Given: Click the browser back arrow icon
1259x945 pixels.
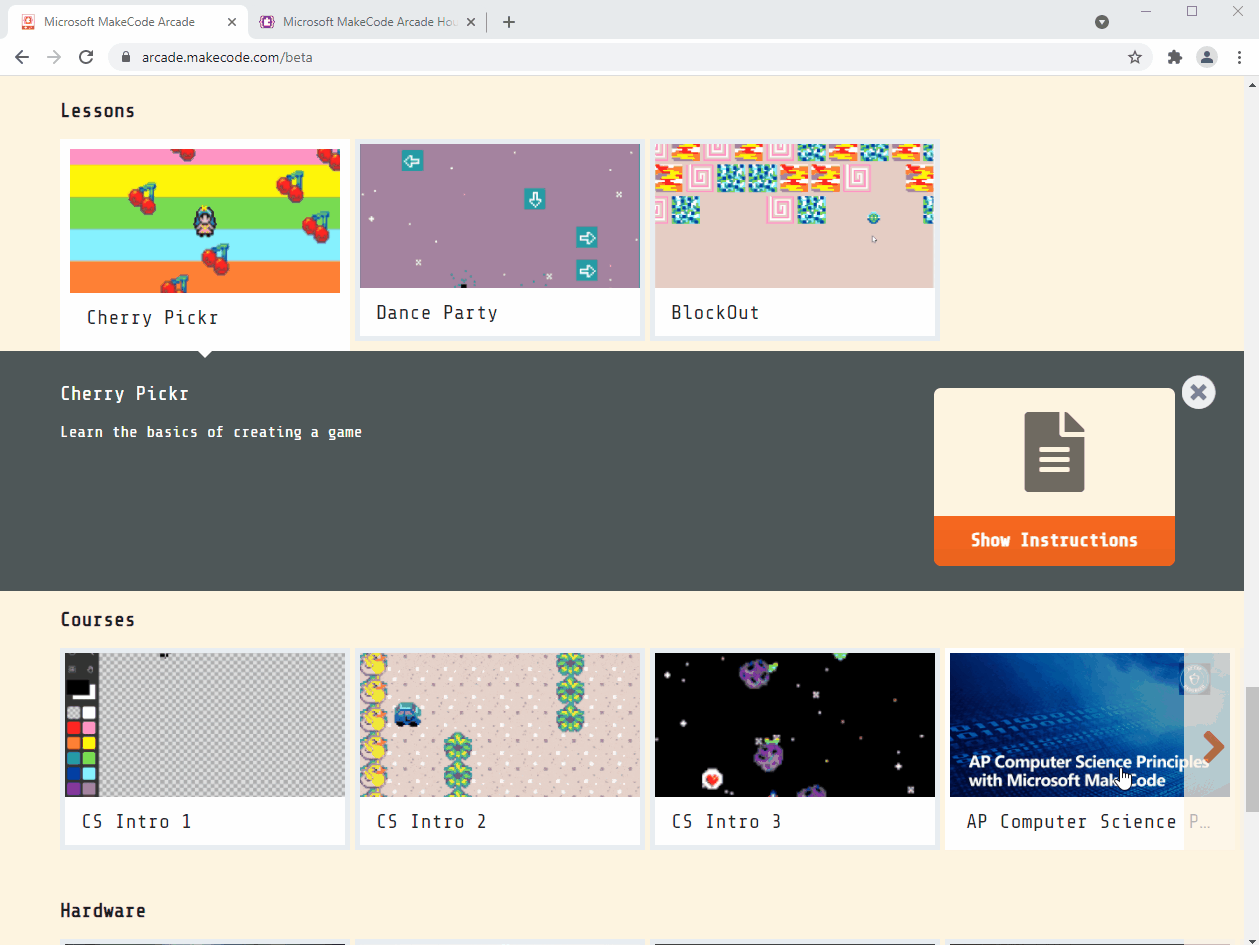Looking at the screenshot, I should click(x=22, y=57).
